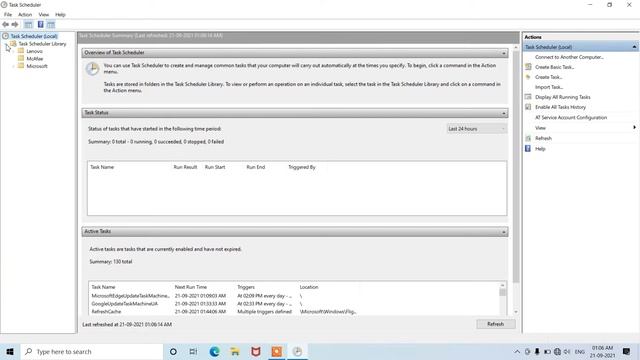The width and height of the screenshot is (640, 360).
Task: Sort Active Tasks by Triggers column
Action: tap(246, 287)
